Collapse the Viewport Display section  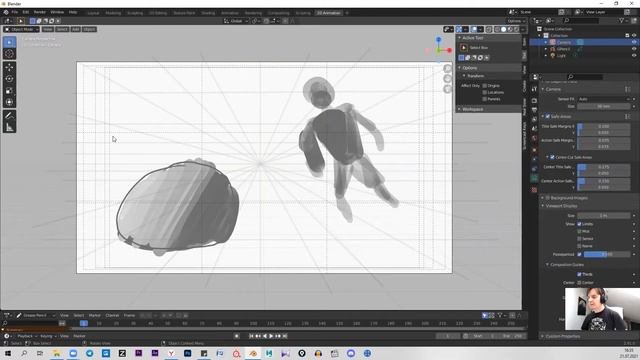(543, 206)
